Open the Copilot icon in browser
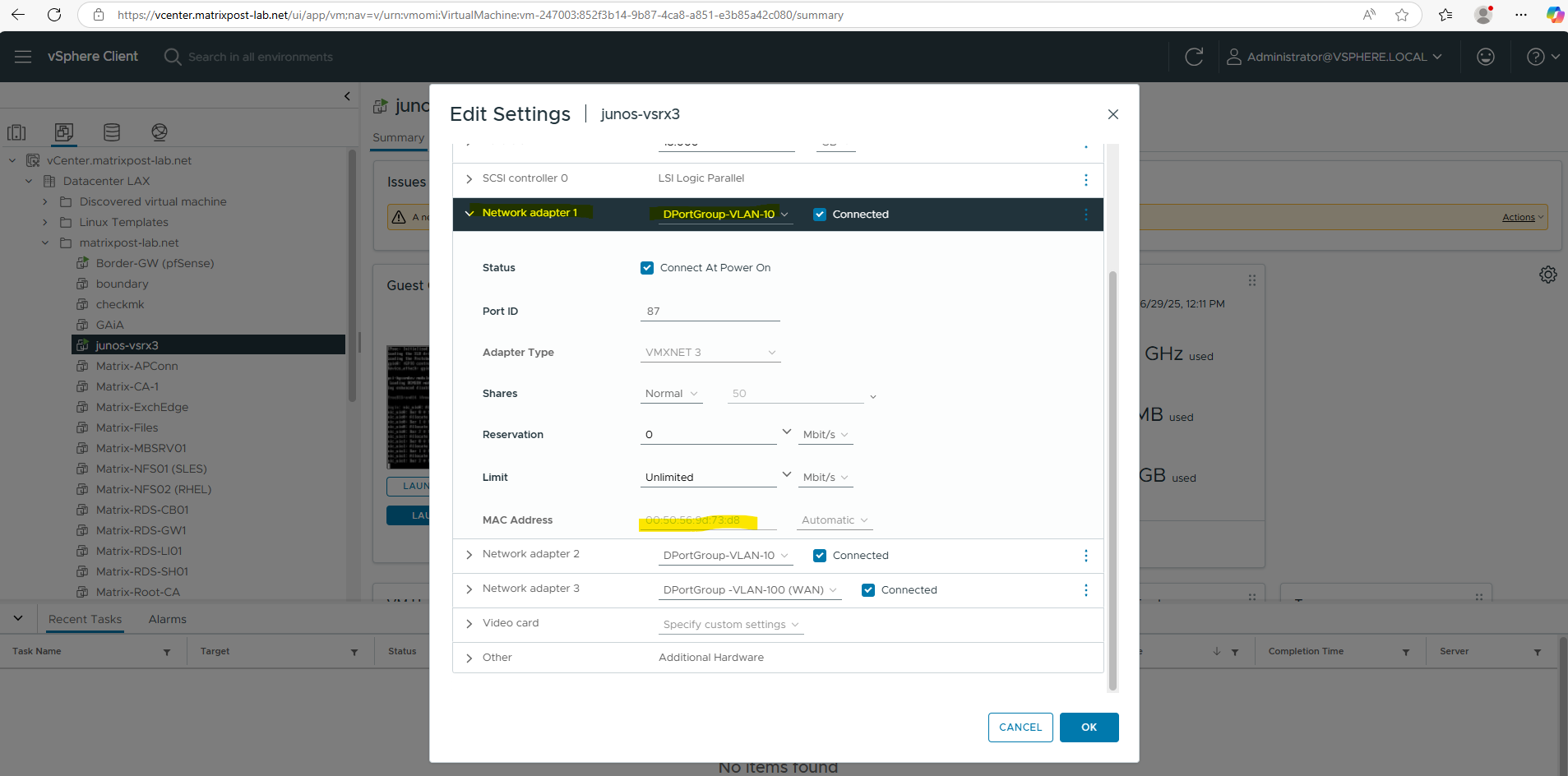Screen dimensions: 1568x776 click(1555, 15)
